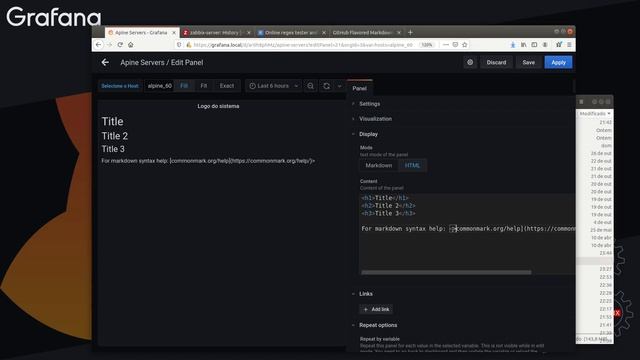Select the 26 de out row in file manager

click(x=595, y=153)
